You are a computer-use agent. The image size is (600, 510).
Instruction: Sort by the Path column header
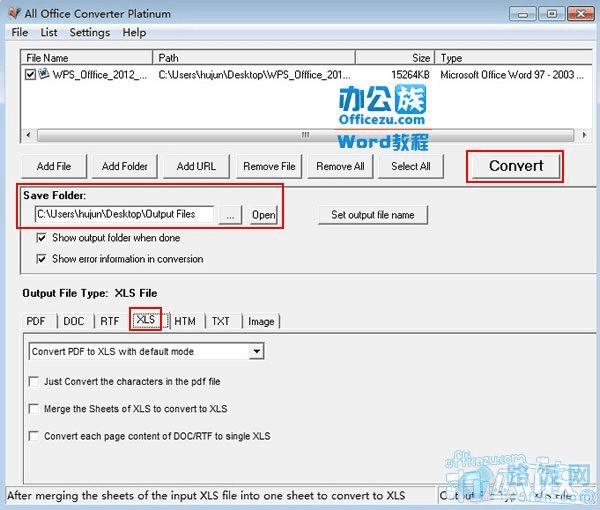coord(254,58)
